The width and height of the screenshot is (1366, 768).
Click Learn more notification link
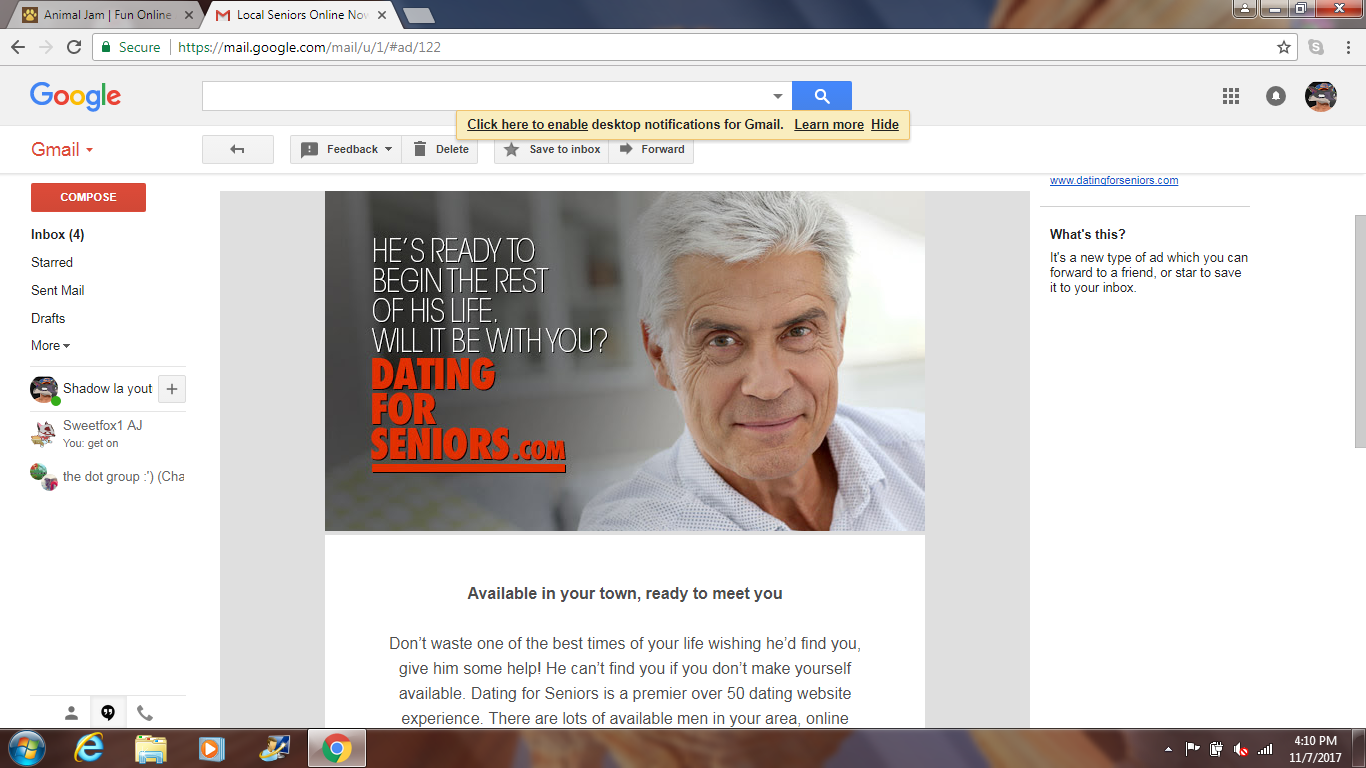pyautogui.click(x=829, y=124)
